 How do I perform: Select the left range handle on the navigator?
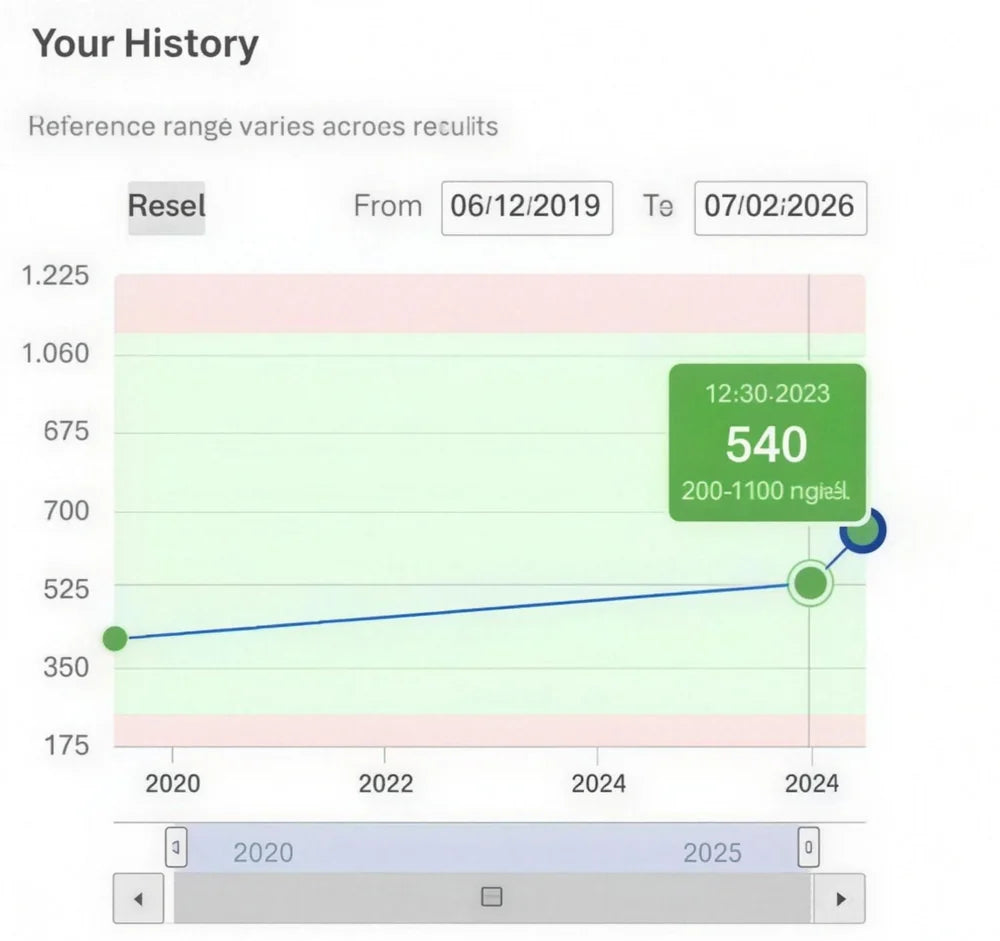tap(176, 847)
